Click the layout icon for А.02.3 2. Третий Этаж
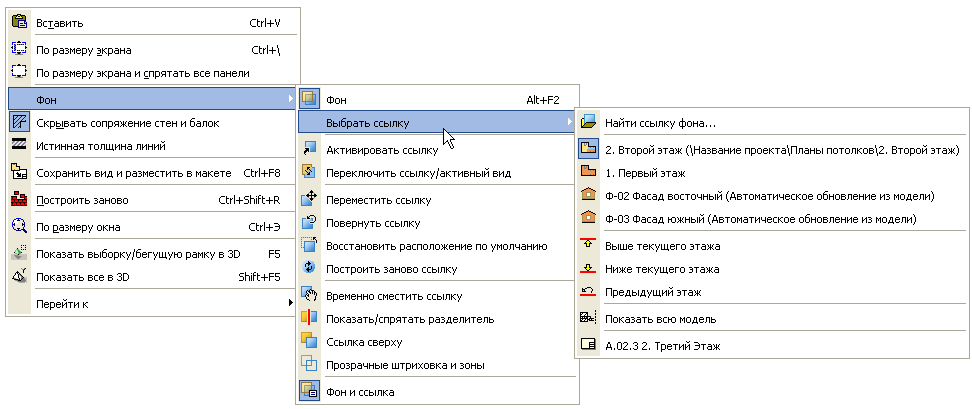The image size is (972, 409). coord(588,346)
